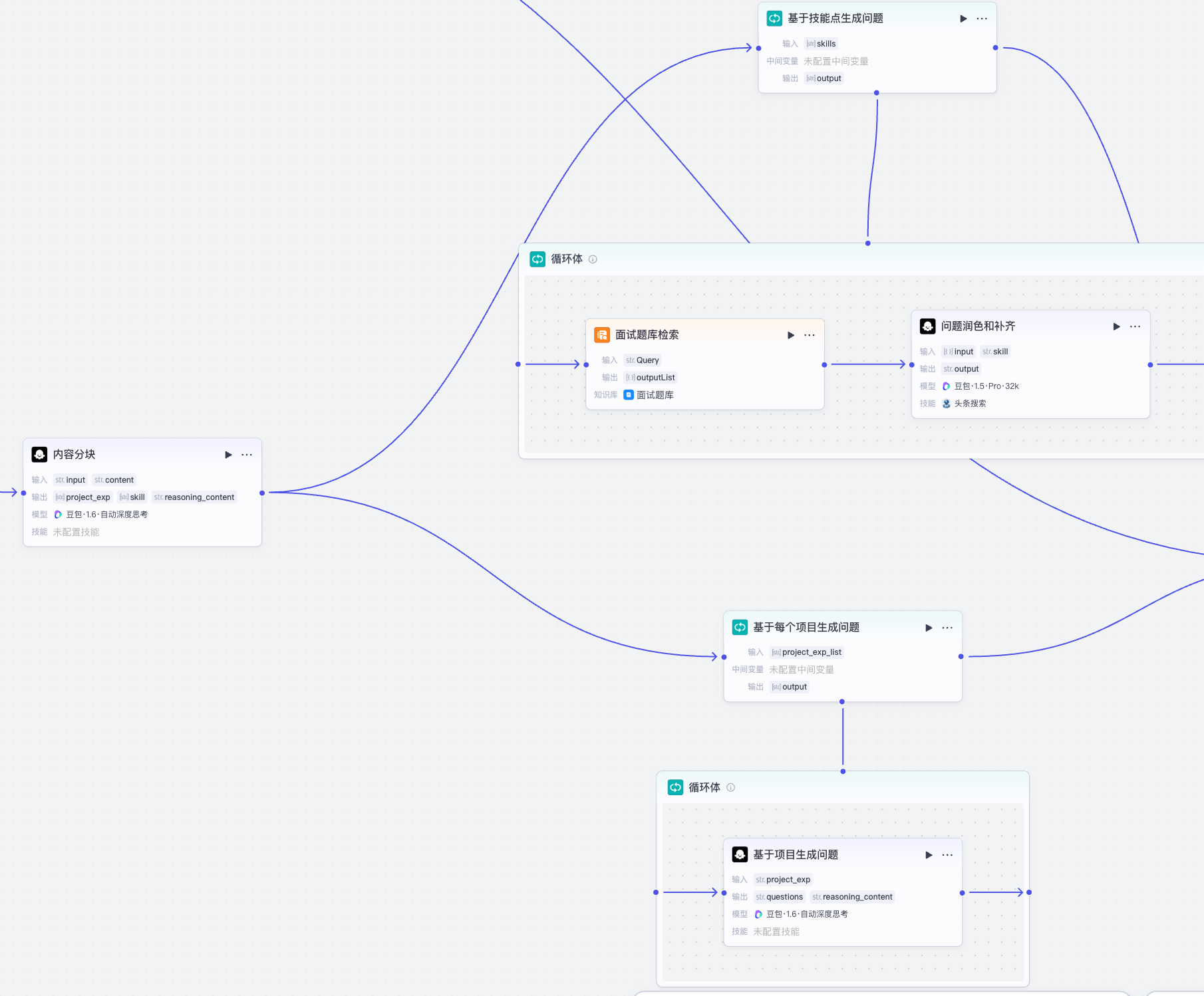Click the 头条搜索 skill in 问题润色和补齐
Viewport: 1204px width, 996px height.
tap(969, 404)
